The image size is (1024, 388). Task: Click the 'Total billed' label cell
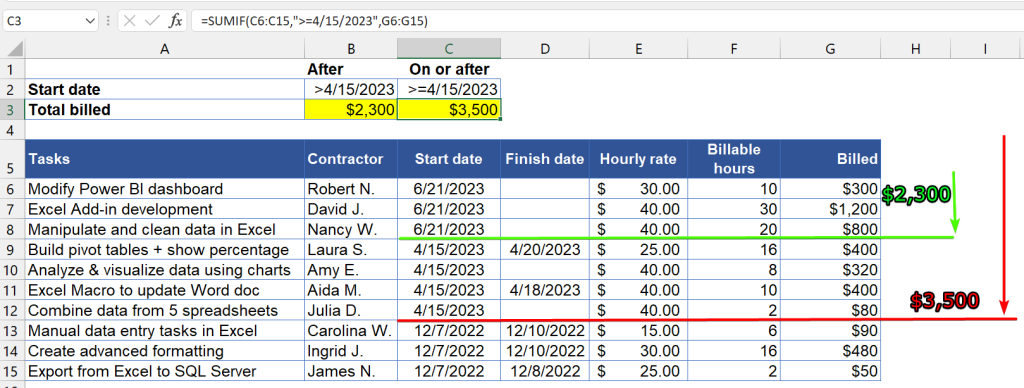(164, 110)
